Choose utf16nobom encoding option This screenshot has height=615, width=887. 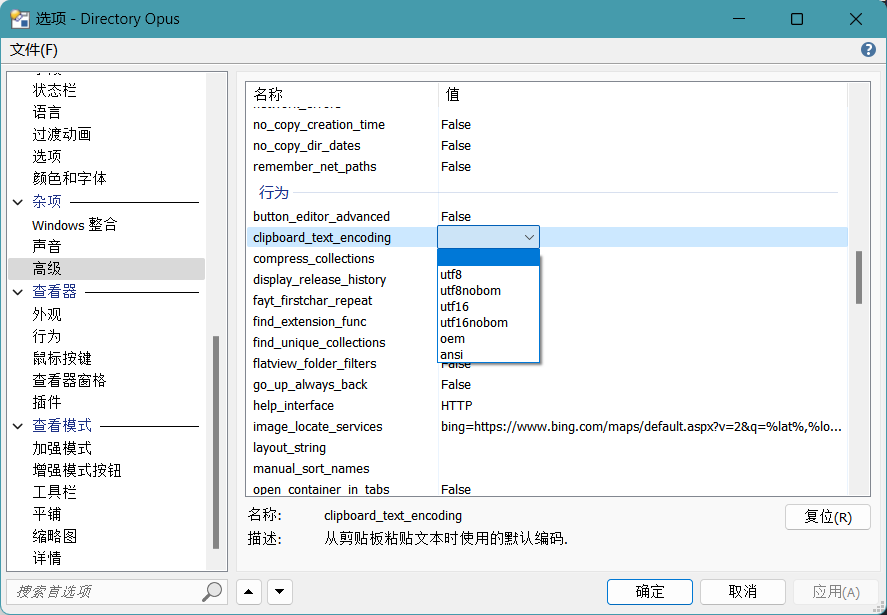coord(474,322)
